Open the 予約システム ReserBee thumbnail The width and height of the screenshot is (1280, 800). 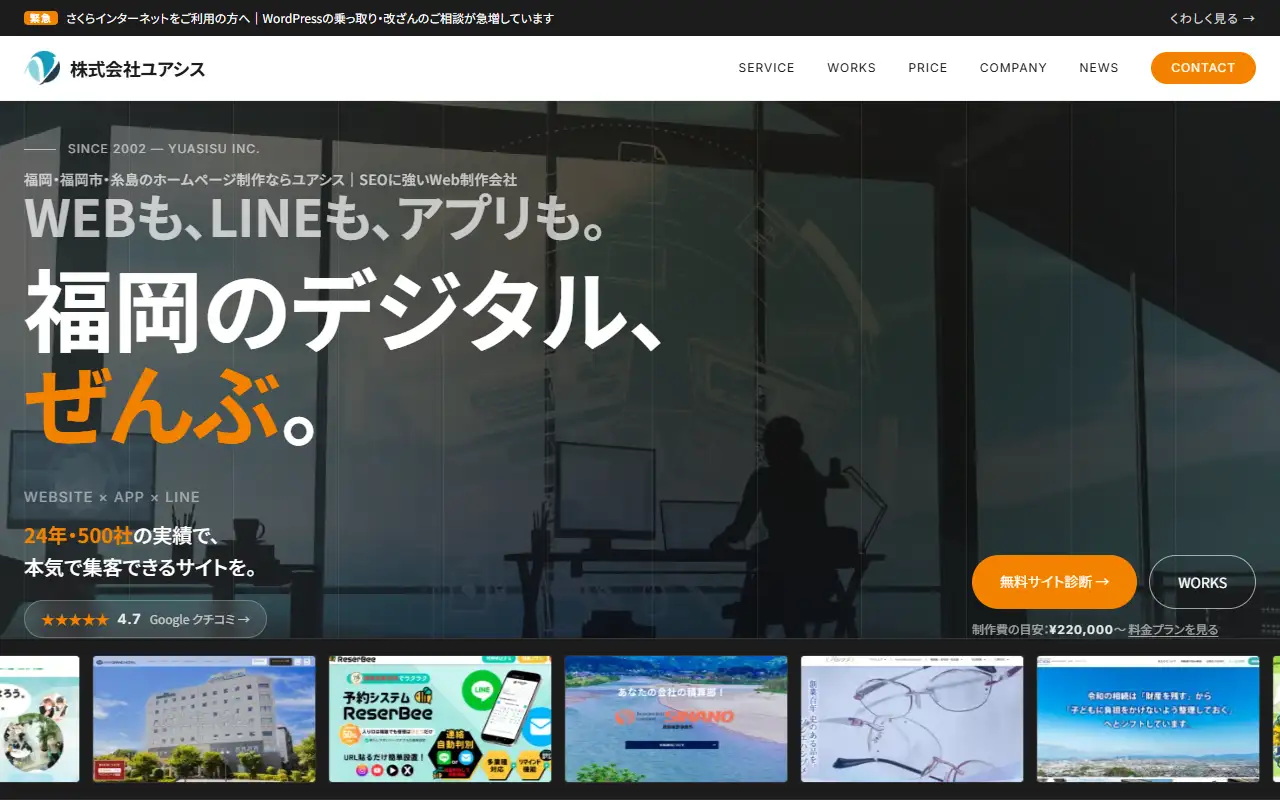pyautogui.click(x=440, y=719)
